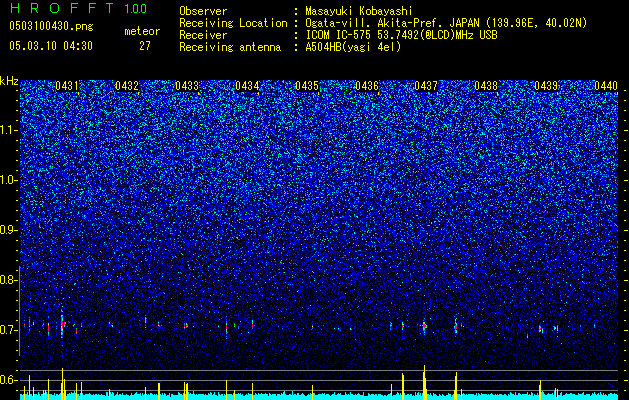Click the tallest yellow intensity spike below 0437
Image resolution: width=629 pixels, height=400 pixels.
point(424,382)
